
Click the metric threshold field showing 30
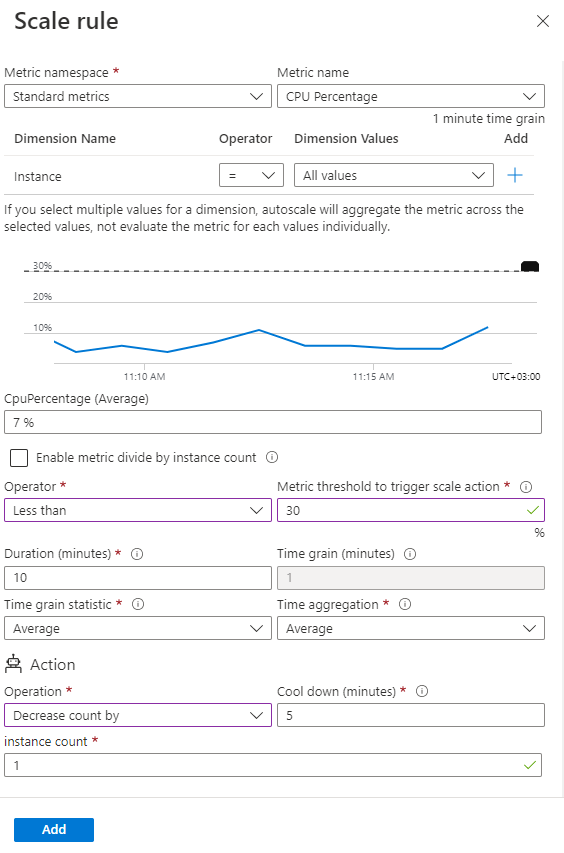pyautogui.click(x=411, y=510)
